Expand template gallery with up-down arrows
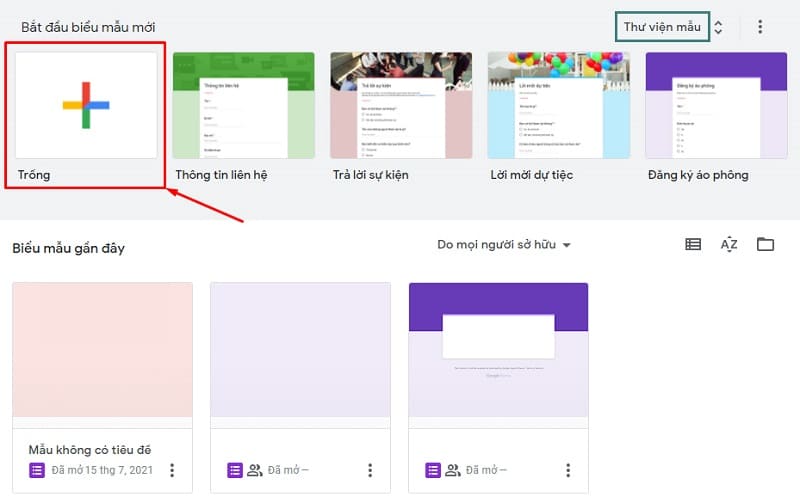 tap(718, 27)
